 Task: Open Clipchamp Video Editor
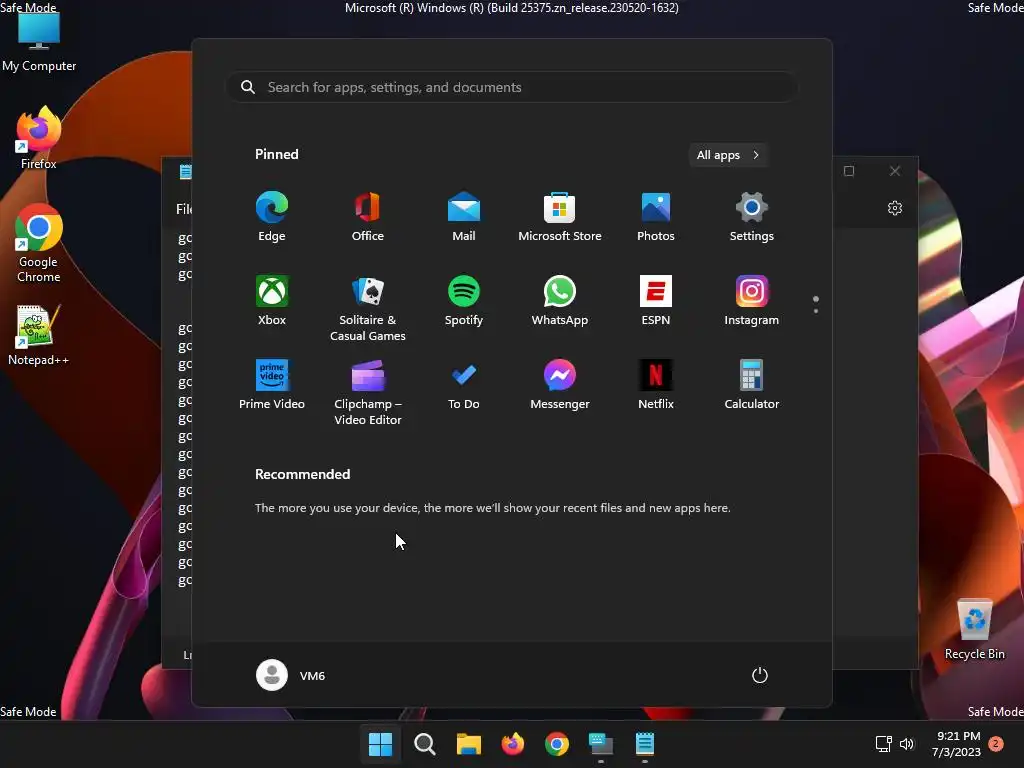(x=368, y=392)
